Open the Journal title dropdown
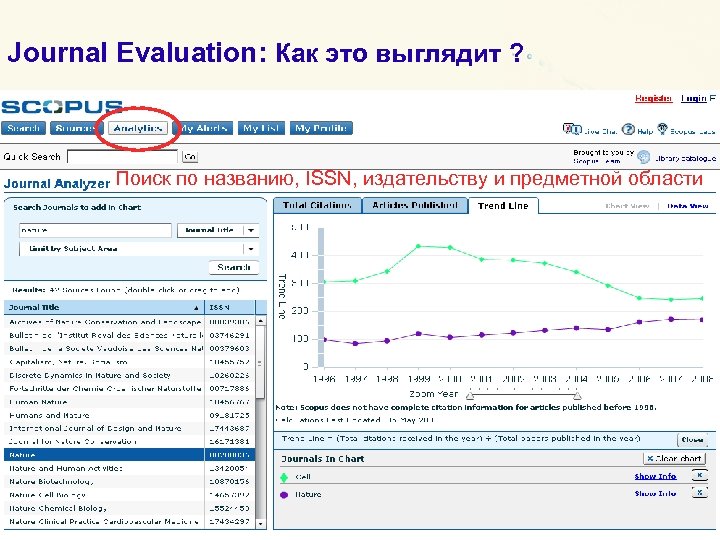The width and height of the screenshot is (720, 540). click(218, 230)
